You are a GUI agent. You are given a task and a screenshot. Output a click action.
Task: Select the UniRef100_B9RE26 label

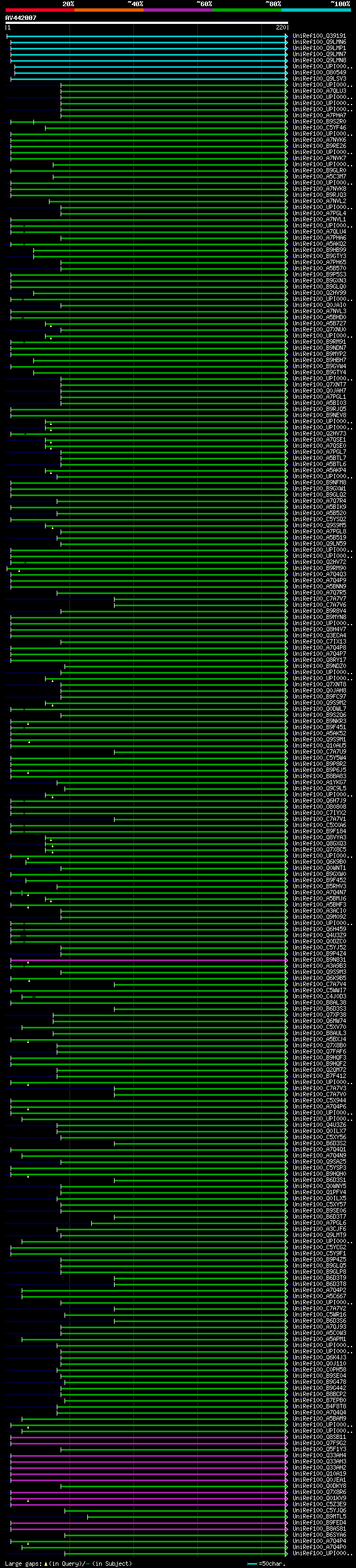(319, 146)
